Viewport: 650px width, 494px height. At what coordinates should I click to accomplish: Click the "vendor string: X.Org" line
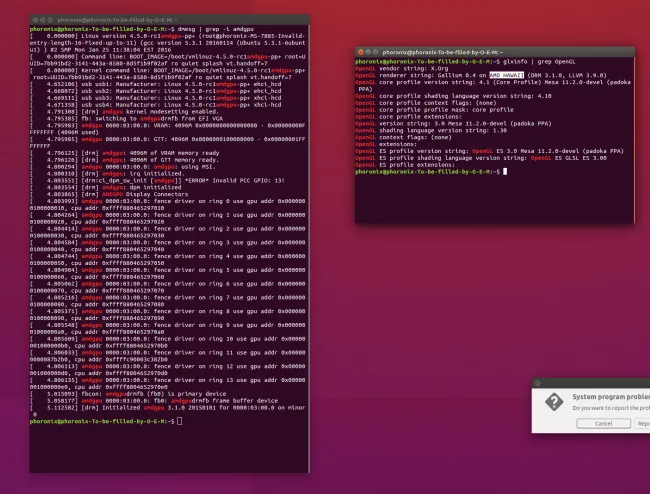point(401,68)
